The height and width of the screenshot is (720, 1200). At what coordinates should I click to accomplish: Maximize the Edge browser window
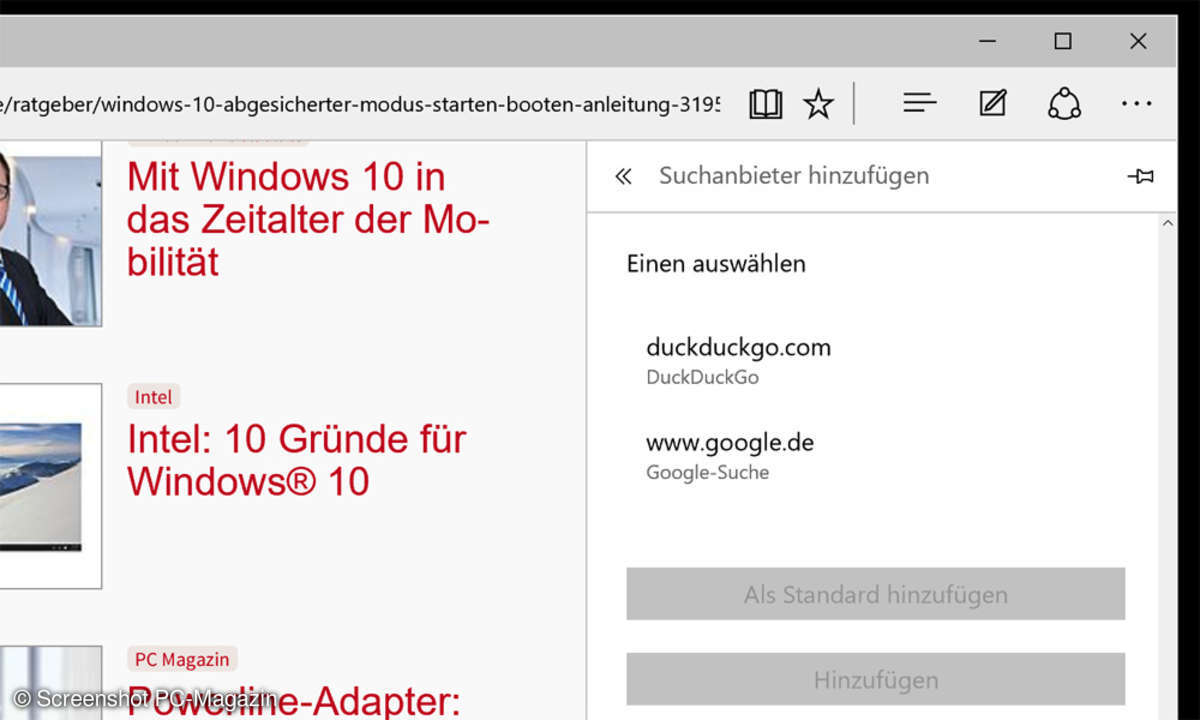[x=1063, y=41]
